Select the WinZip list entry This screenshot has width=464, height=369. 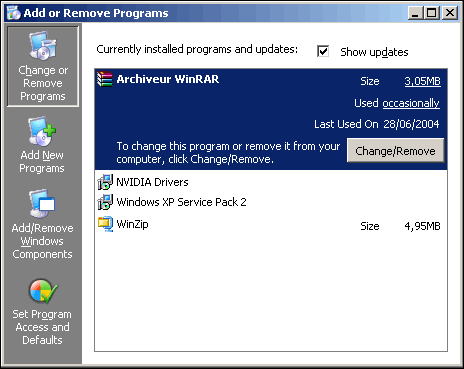[x=271, y=225]
